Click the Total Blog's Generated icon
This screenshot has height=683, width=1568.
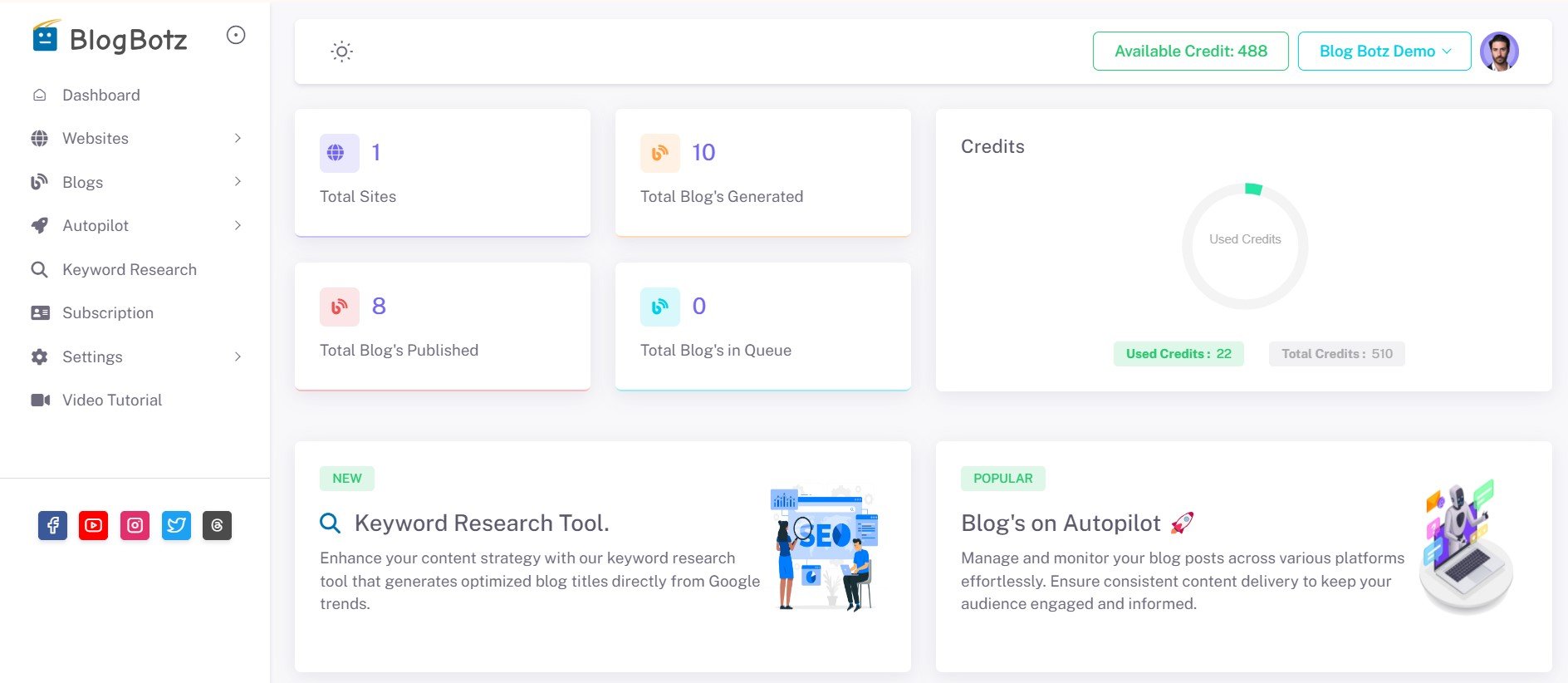pyautogui.click(x=659, y=153)
